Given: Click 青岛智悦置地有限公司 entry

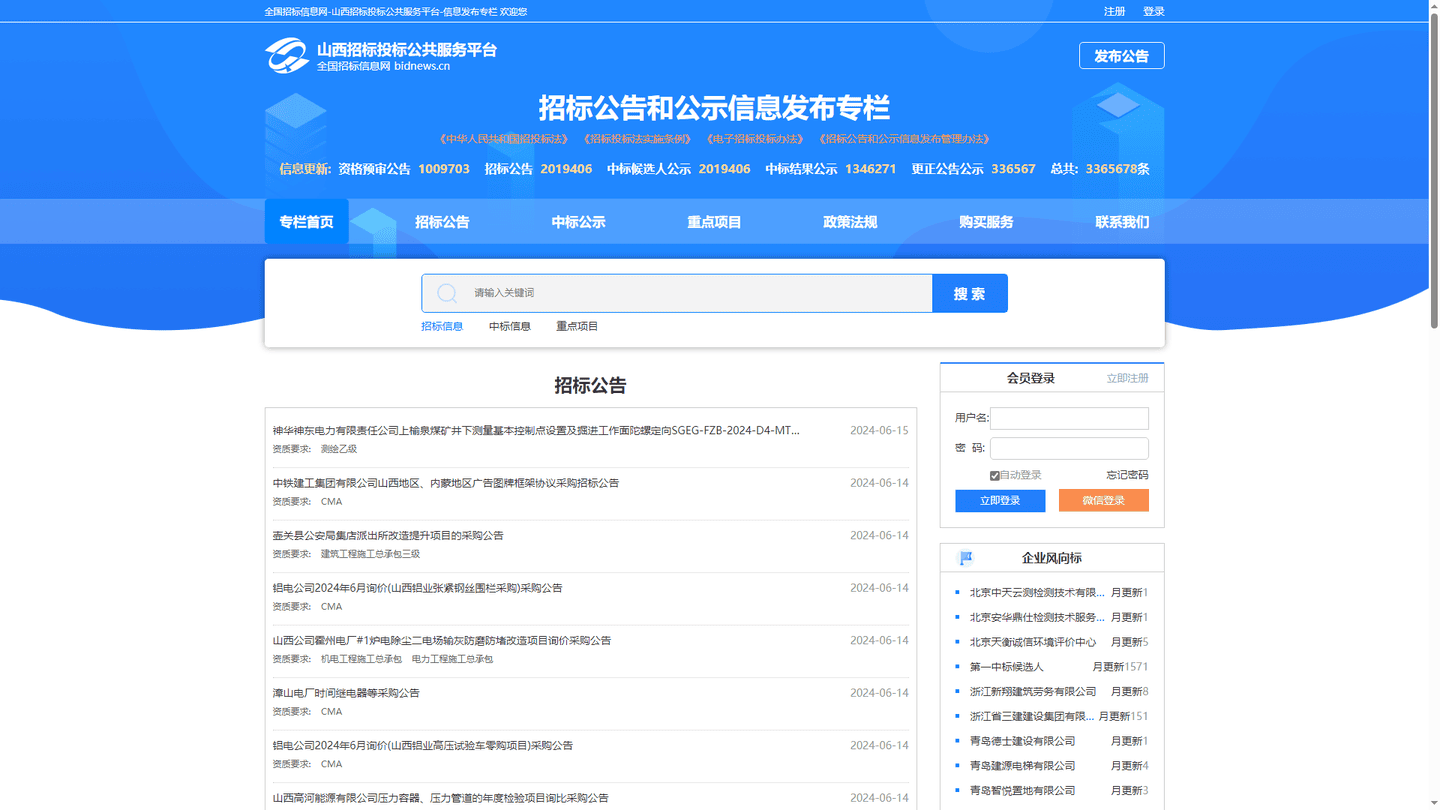Looking at the screenshot, I should tap(1022, 791).
